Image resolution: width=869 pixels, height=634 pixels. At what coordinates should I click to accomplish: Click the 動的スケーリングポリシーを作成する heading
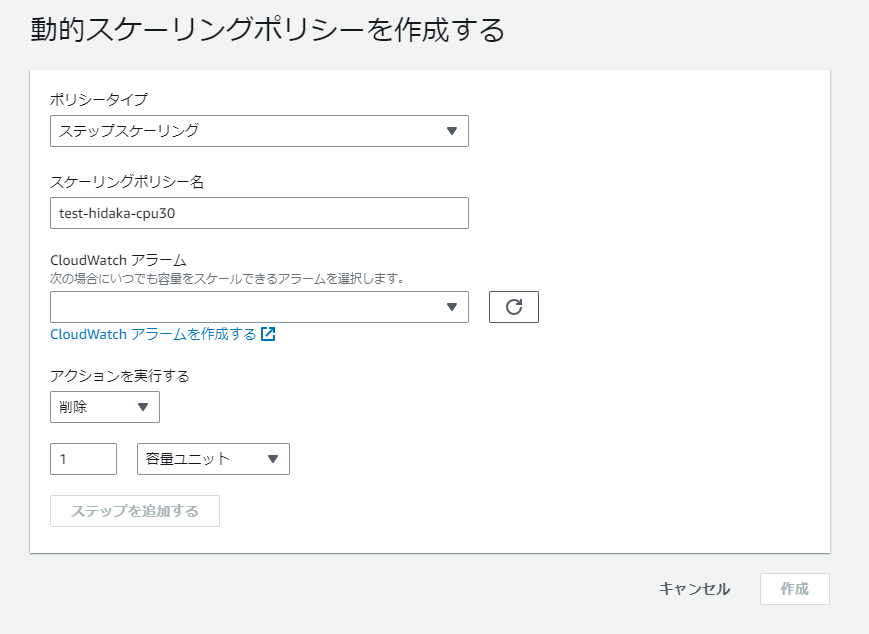coord(267,29)
